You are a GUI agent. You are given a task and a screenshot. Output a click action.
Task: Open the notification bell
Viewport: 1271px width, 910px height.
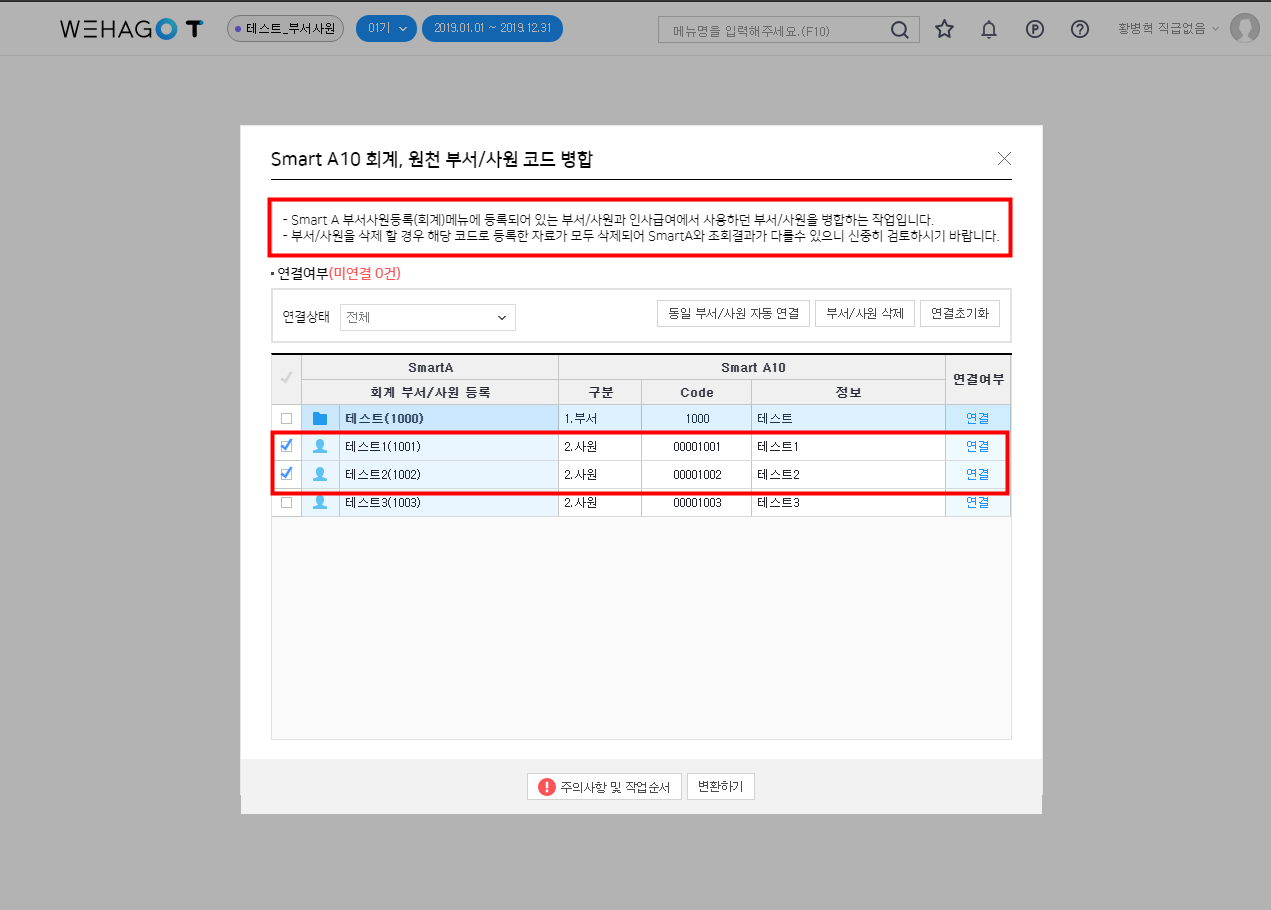pyautogui.click(x=989, y=29)
